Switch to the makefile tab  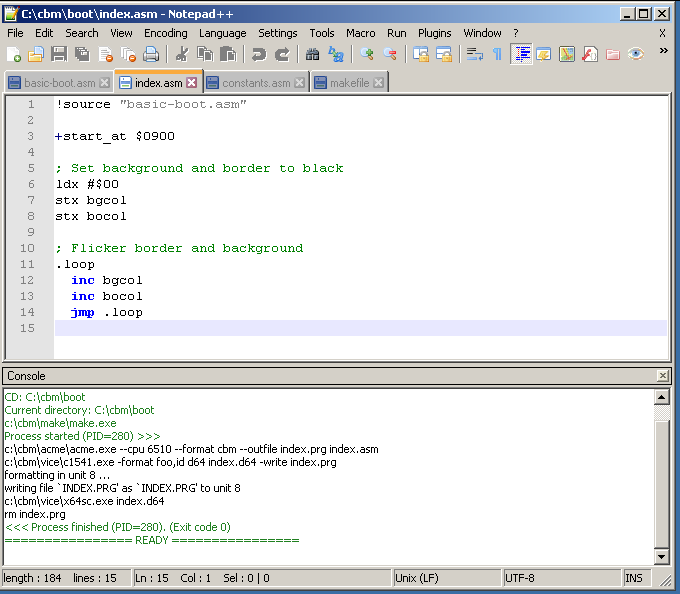click(349, 83)
